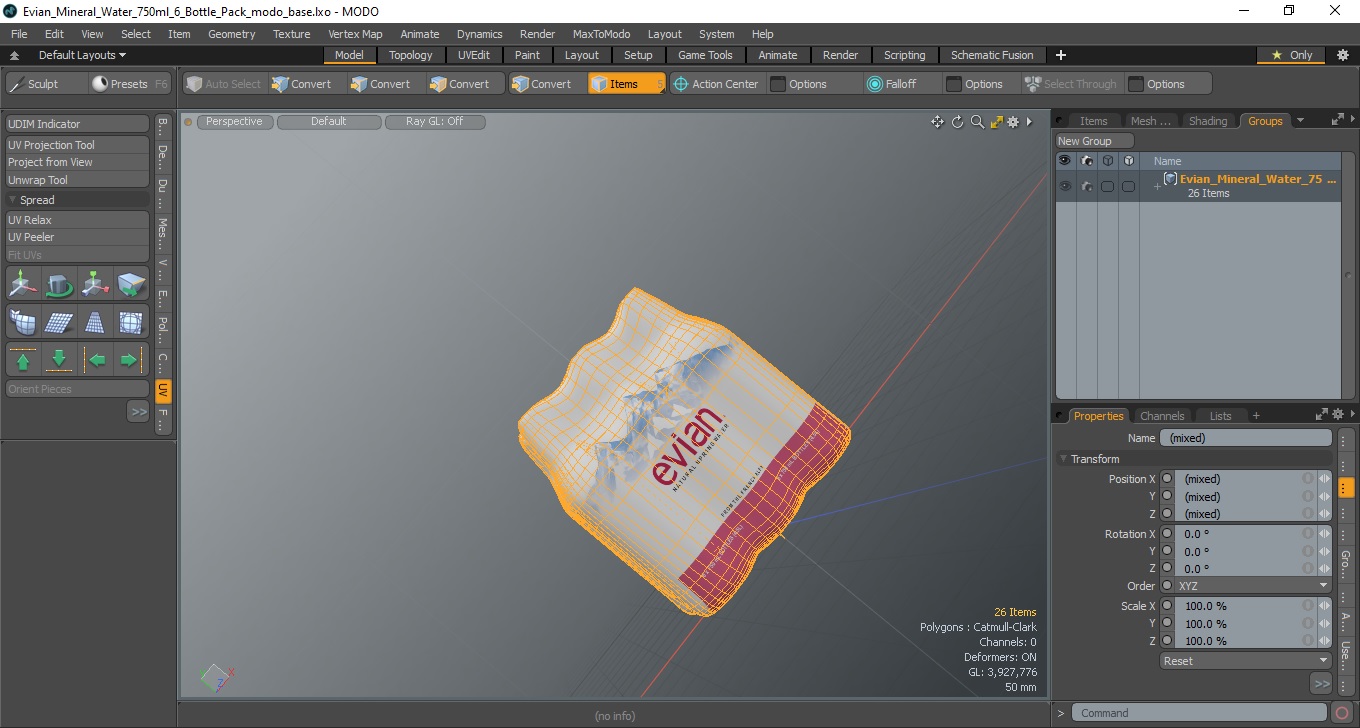
Task: Switch to the UVEdit layout tab
Action: [474, 55]
